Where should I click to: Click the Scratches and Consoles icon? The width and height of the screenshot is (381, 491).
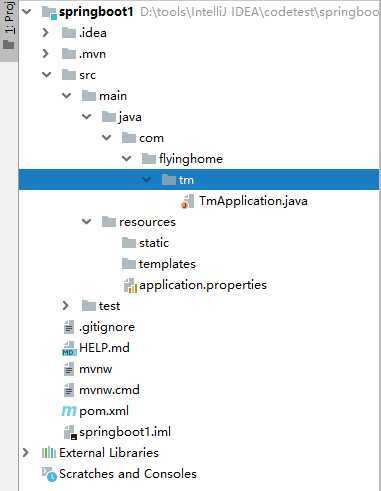tap(49, 474)
